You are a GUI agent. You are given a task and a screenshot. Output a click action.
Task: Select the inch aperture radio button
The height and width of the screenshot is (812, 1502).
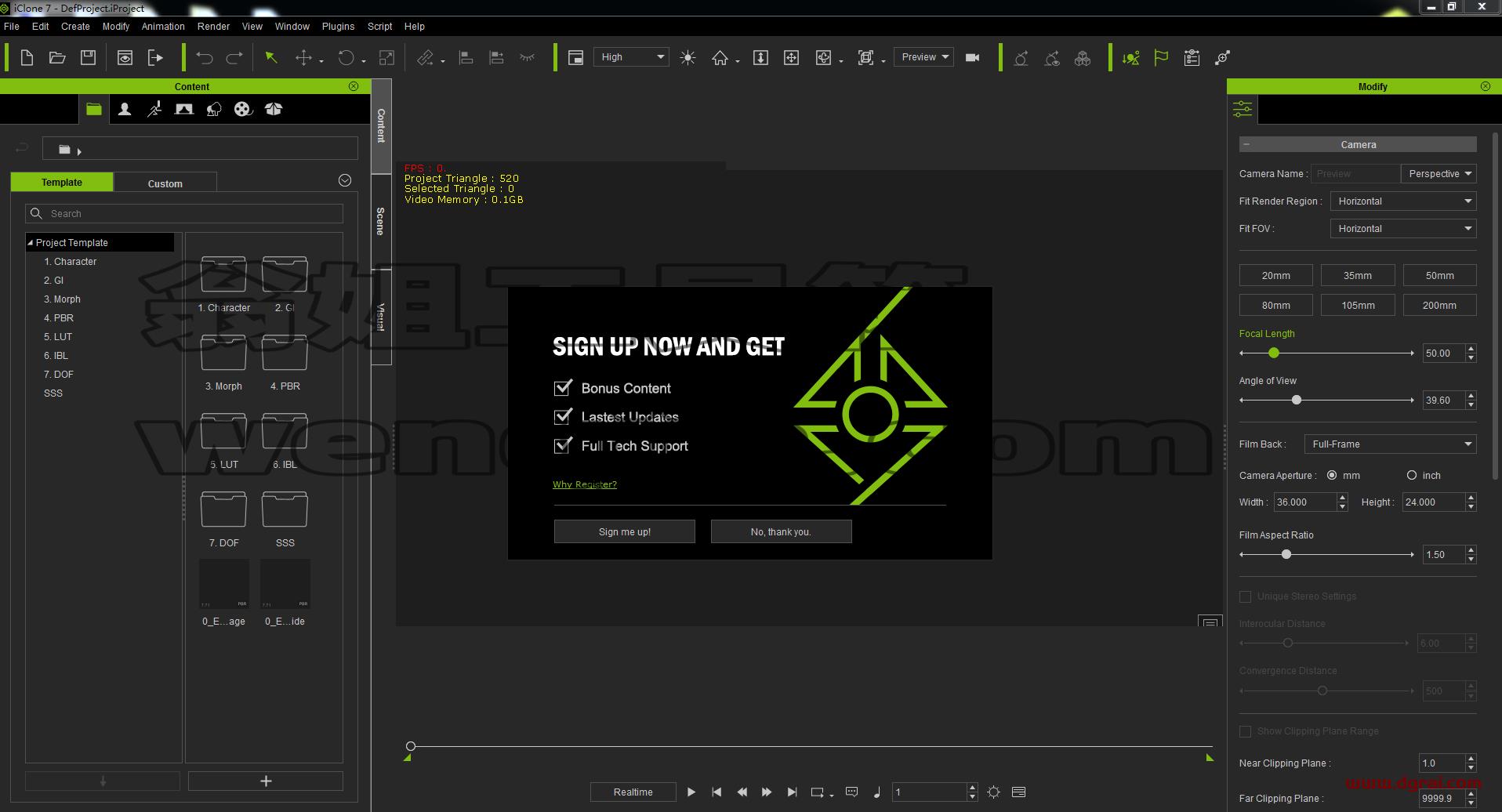(1412, 475)
